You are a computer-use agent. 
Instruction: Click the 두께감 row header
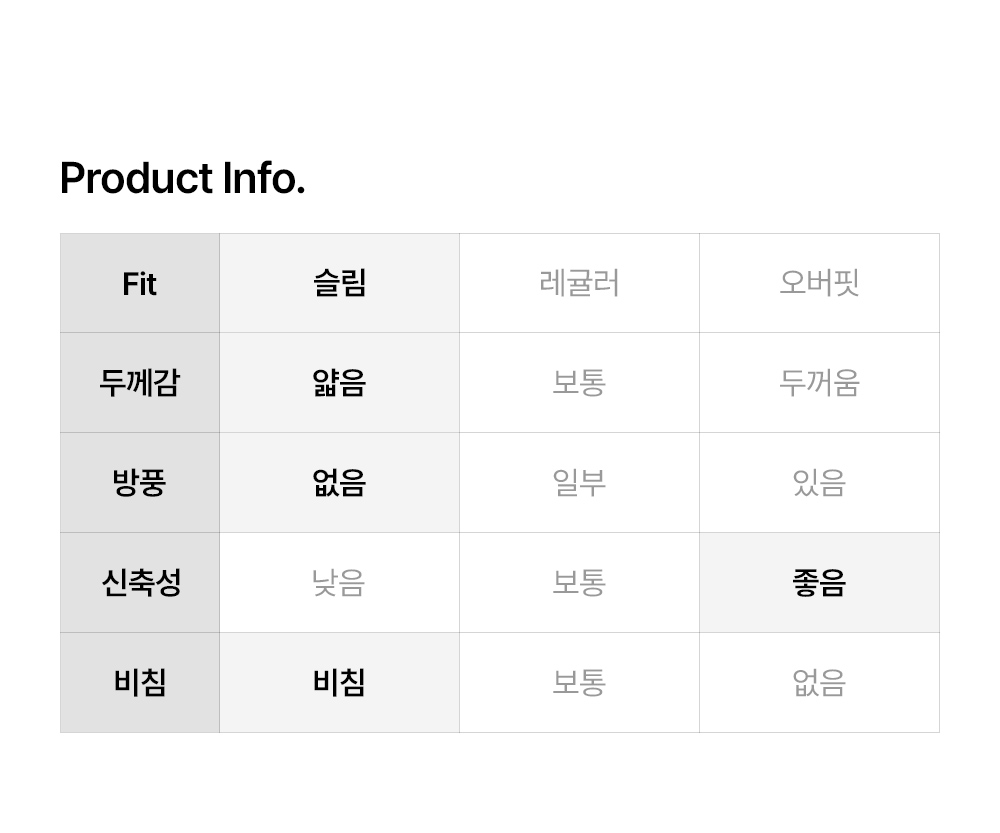140,383
